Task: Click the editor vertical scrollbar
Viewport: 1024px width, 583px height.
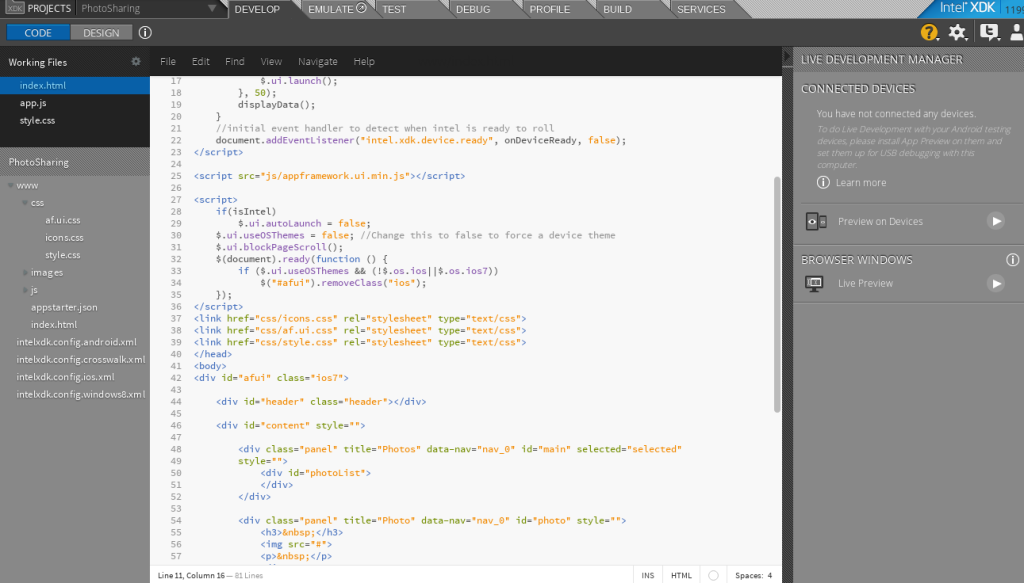Action: click(x=778, y=295)
